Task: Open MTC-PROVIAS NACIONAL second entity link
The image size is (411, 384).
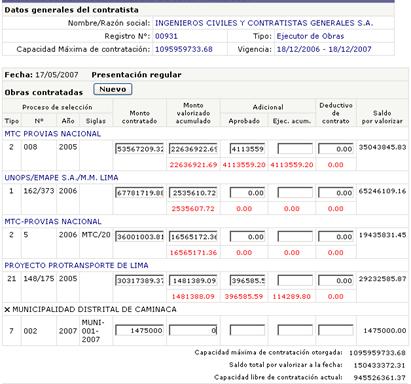Action: [53, 222]
